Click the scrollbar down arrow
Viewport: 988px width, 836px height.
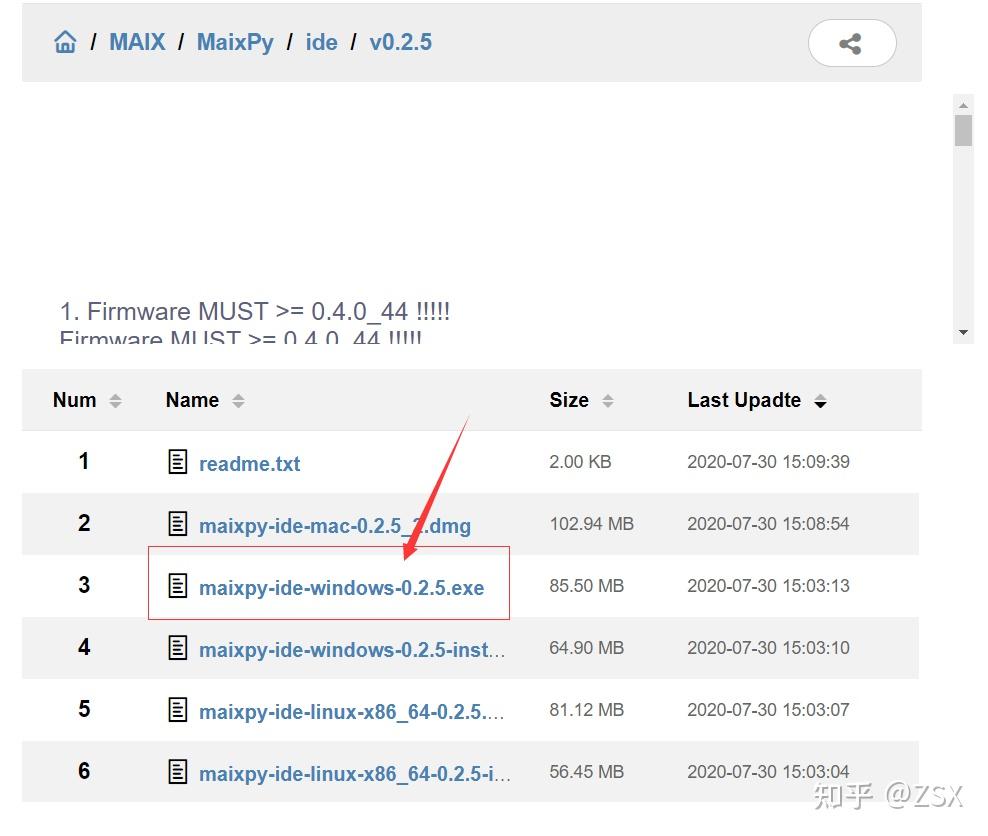point(964,331)
